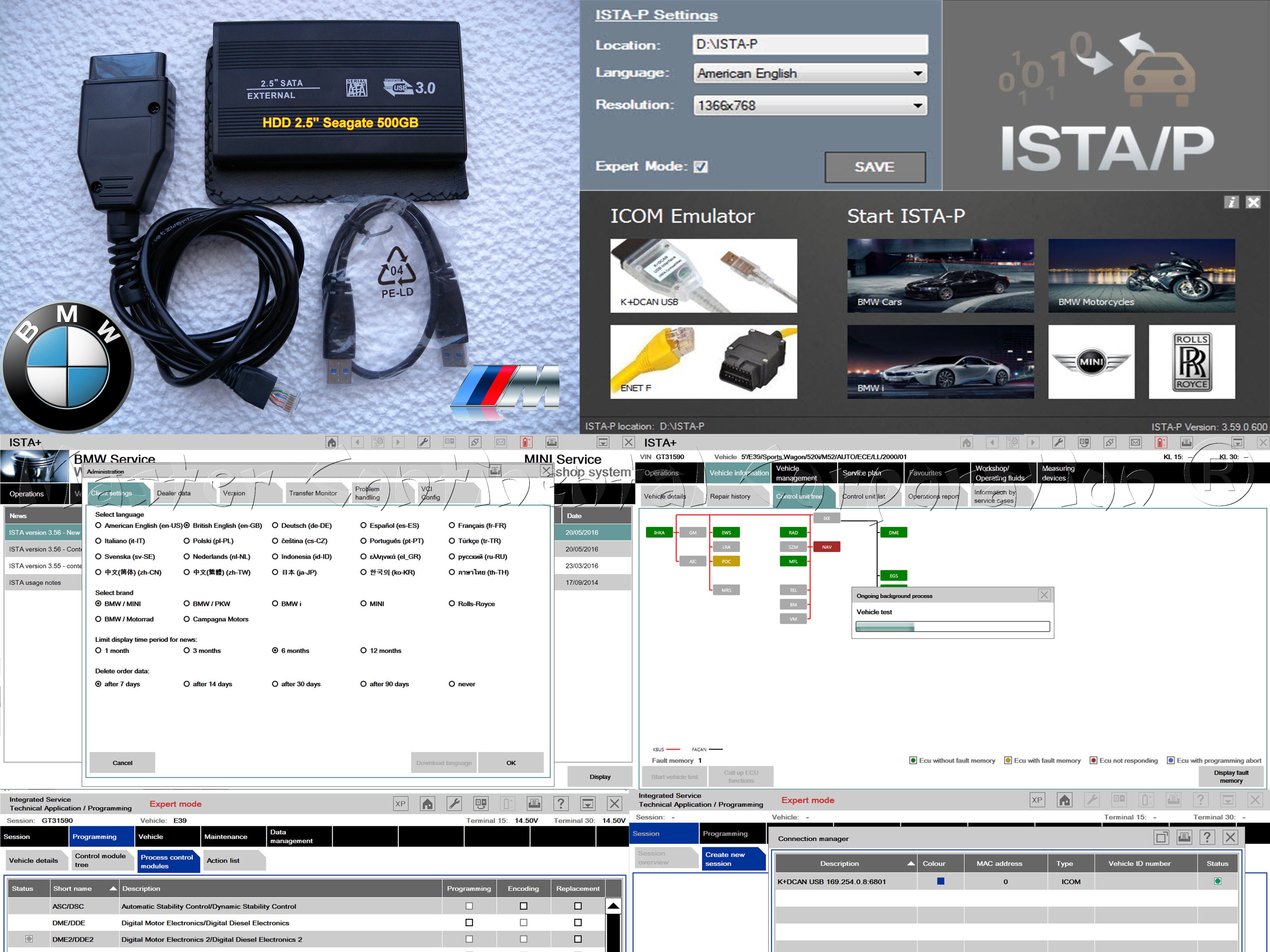
Task: Open the toolbar dropdown above the Administration dialog
Action: [603, 442]
